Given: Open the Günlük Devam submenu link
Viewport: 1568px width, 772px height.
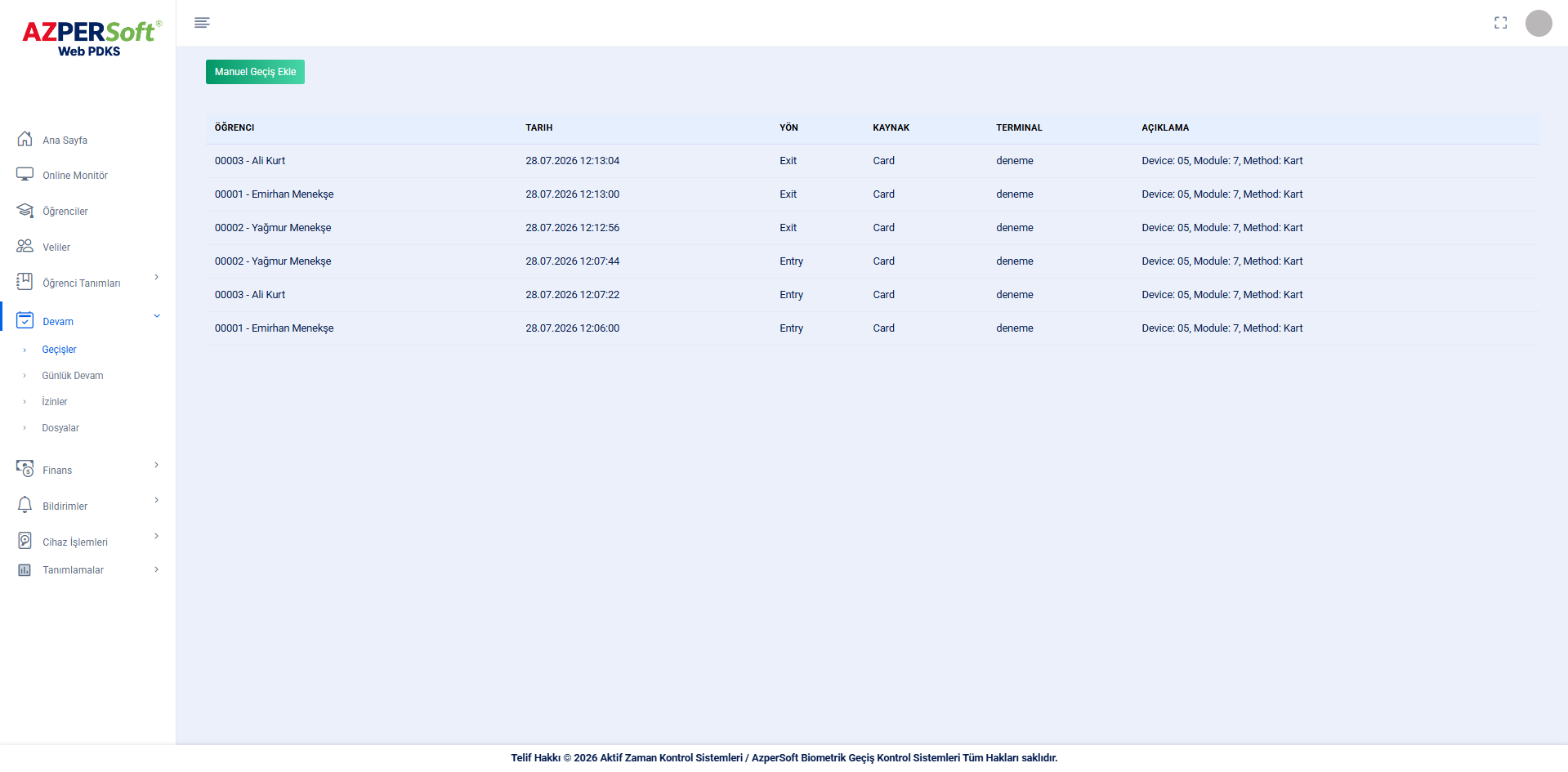Looking at the screenshot, I should (x=73, y=376).
